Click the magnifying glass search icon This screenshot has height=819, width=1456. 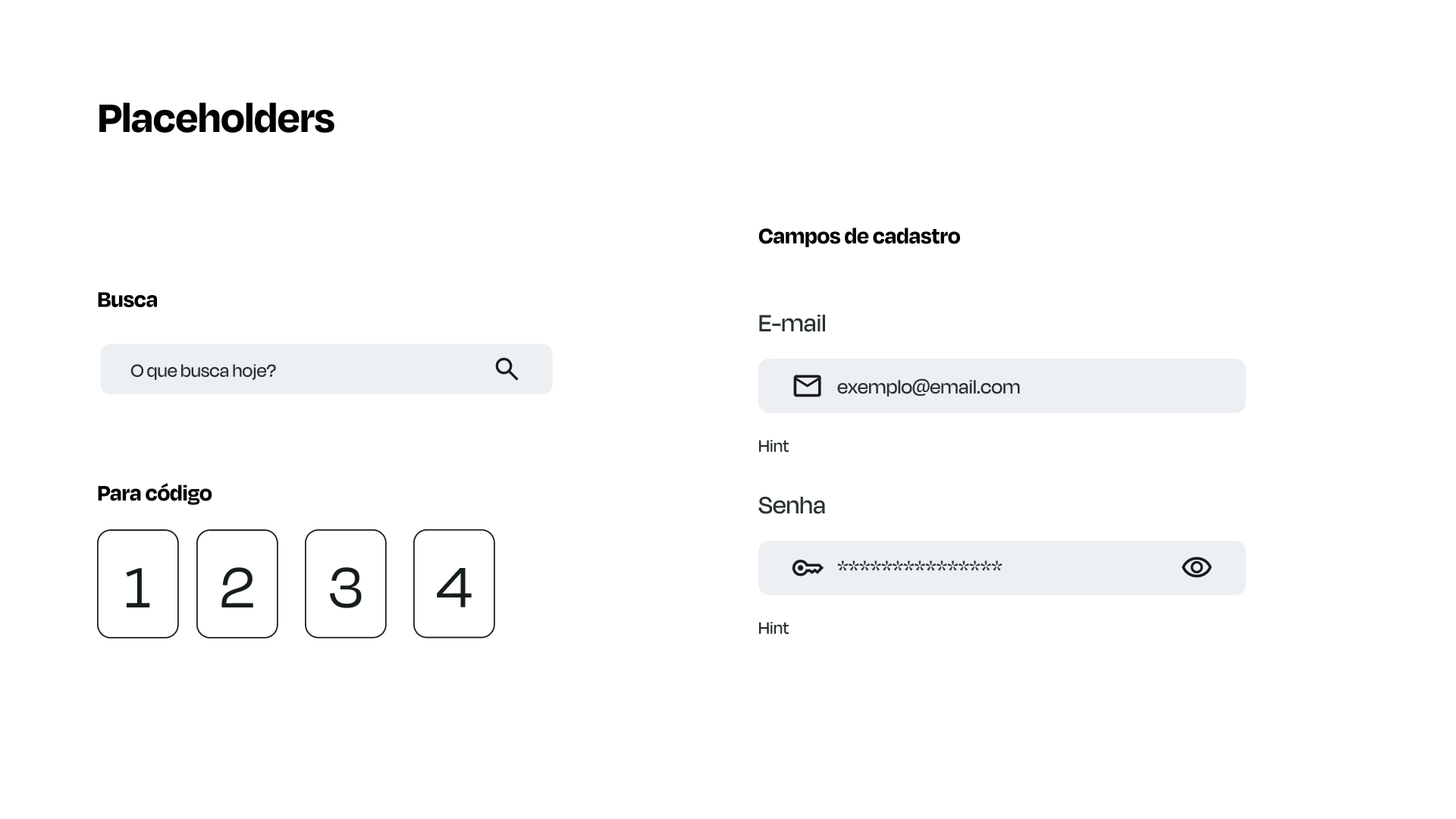[x=507, y=369]
